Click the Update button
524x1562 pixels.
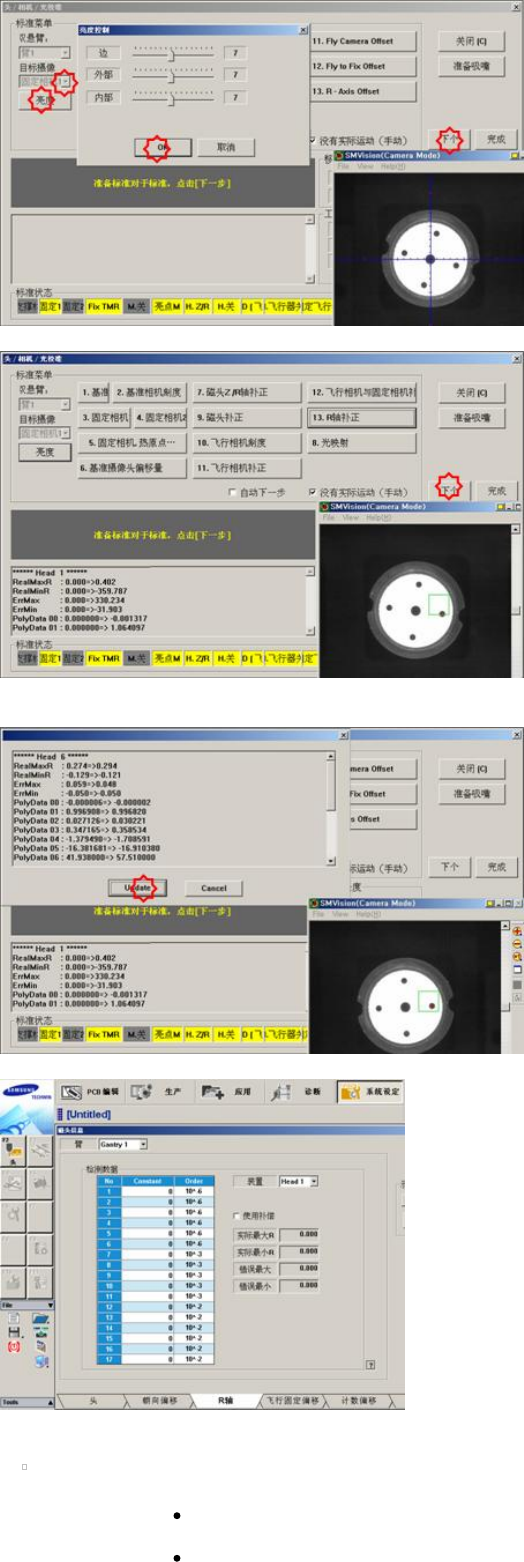(138, 887)
